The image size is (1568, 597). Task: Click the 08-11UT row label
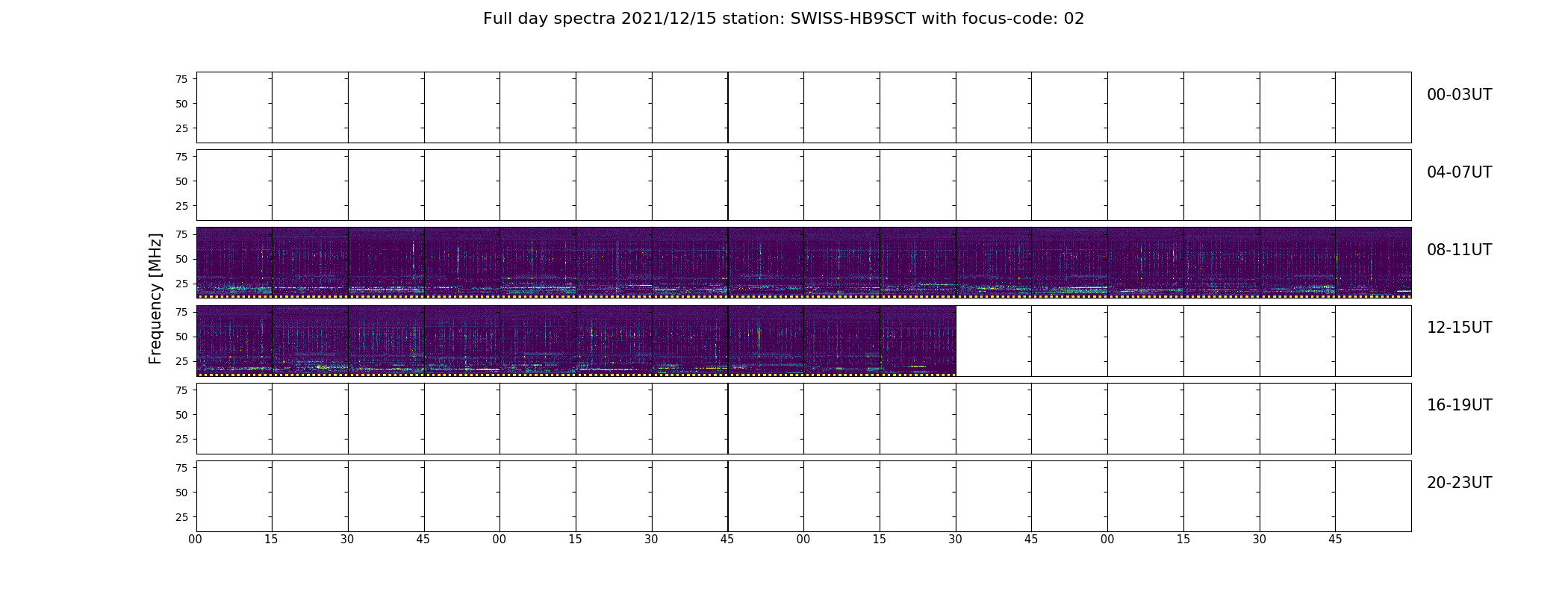1459,250
